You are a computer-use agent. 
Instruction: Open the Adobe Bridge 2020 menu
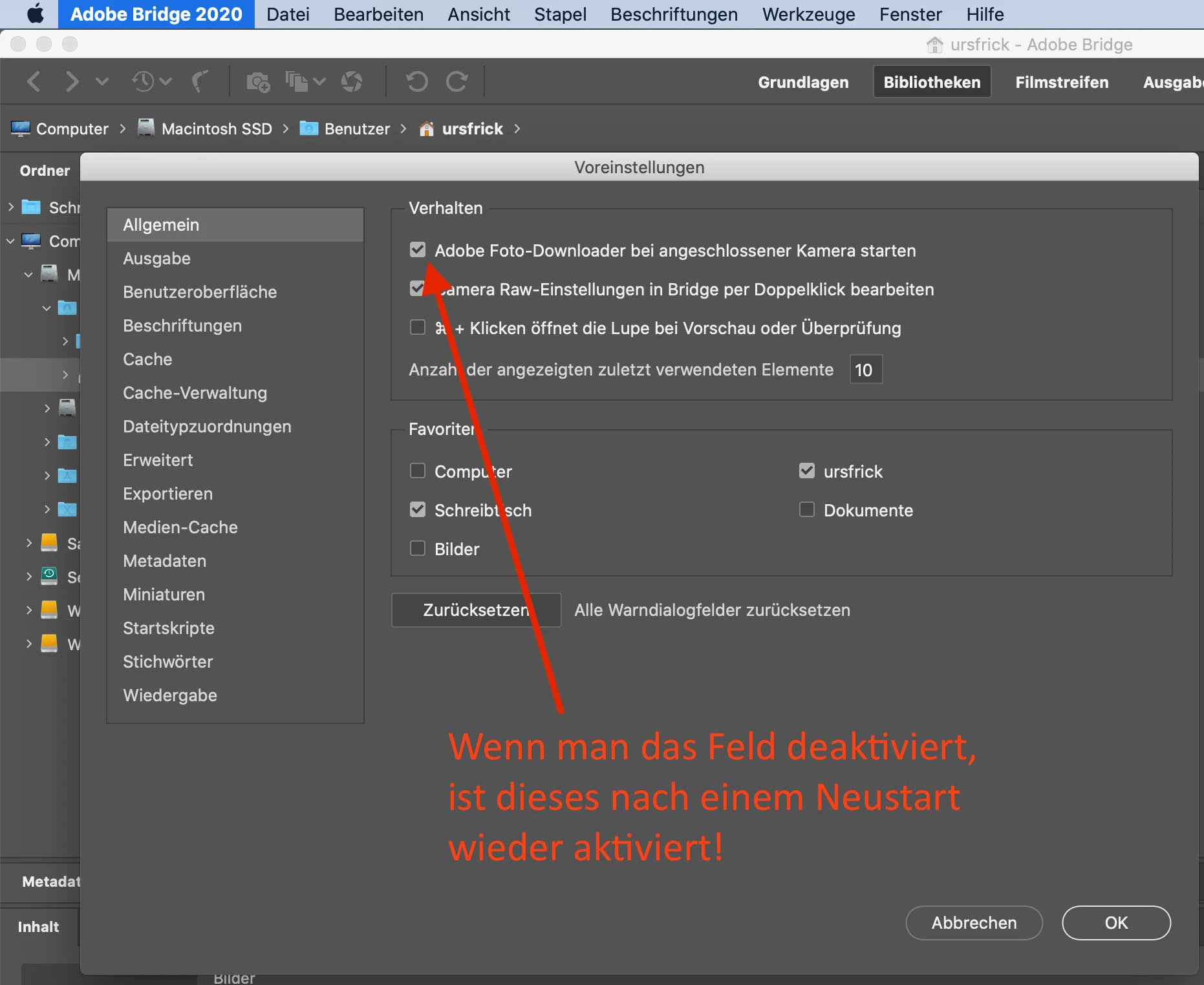coord(156,14)
